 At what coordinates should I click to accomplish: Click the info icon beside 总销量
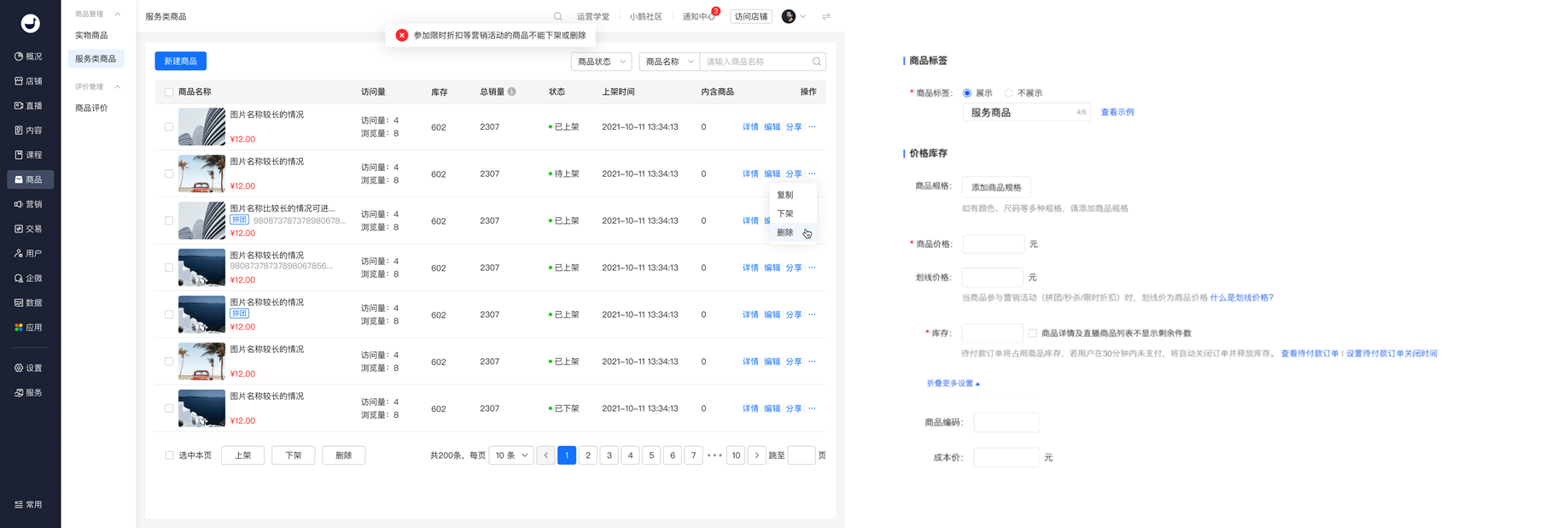[x=512, y=91]
